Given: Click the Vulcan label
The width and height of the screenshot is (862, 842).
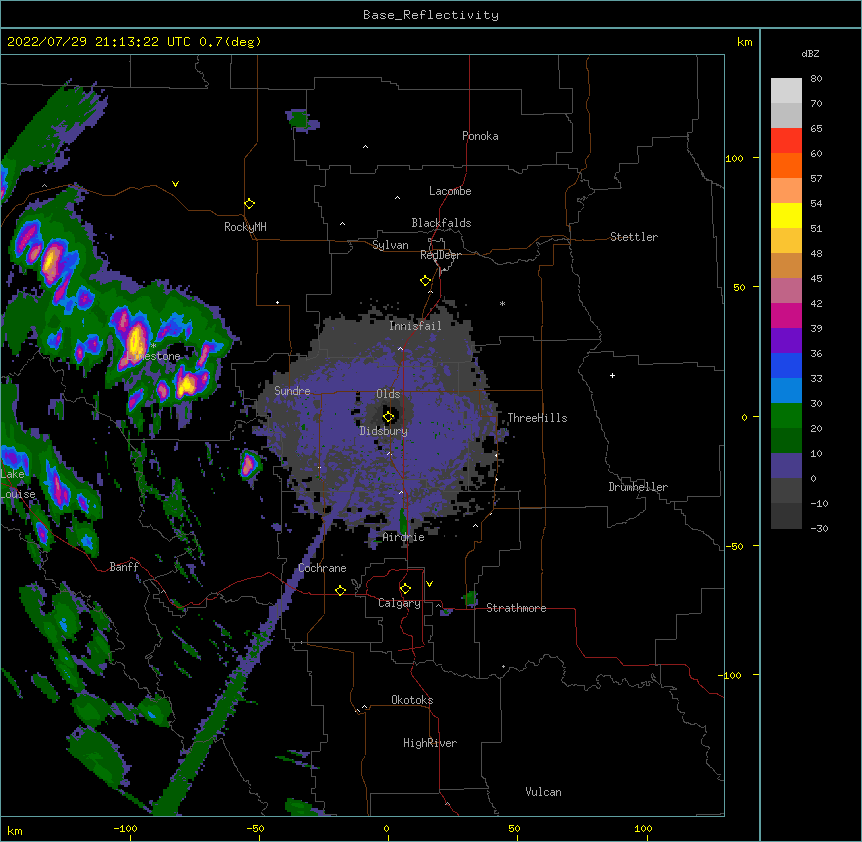Looking at the screenshot, I should pyautogui.click(x=543, y=792).
